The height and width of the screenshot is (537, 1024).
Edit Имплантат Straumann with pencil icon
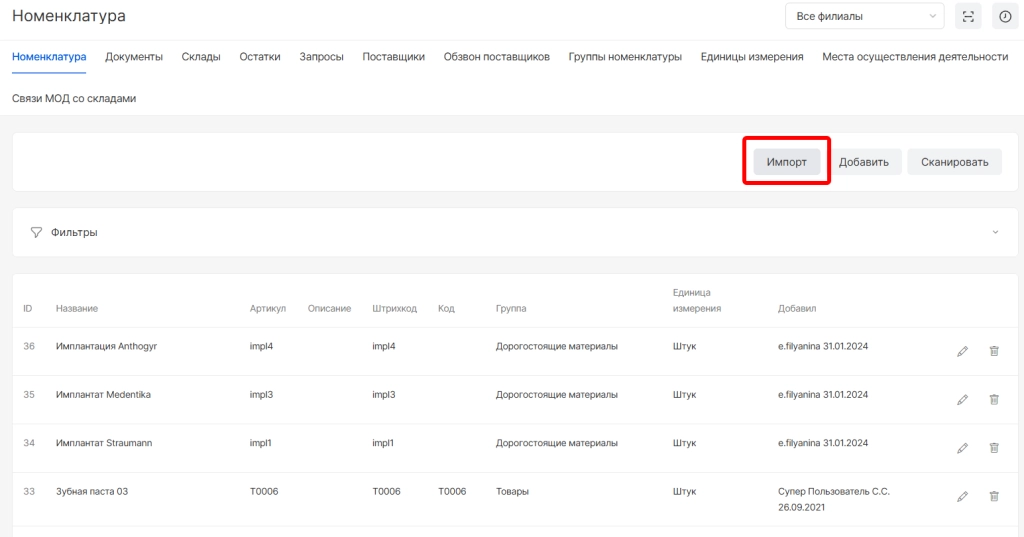[x=962, y=447]
